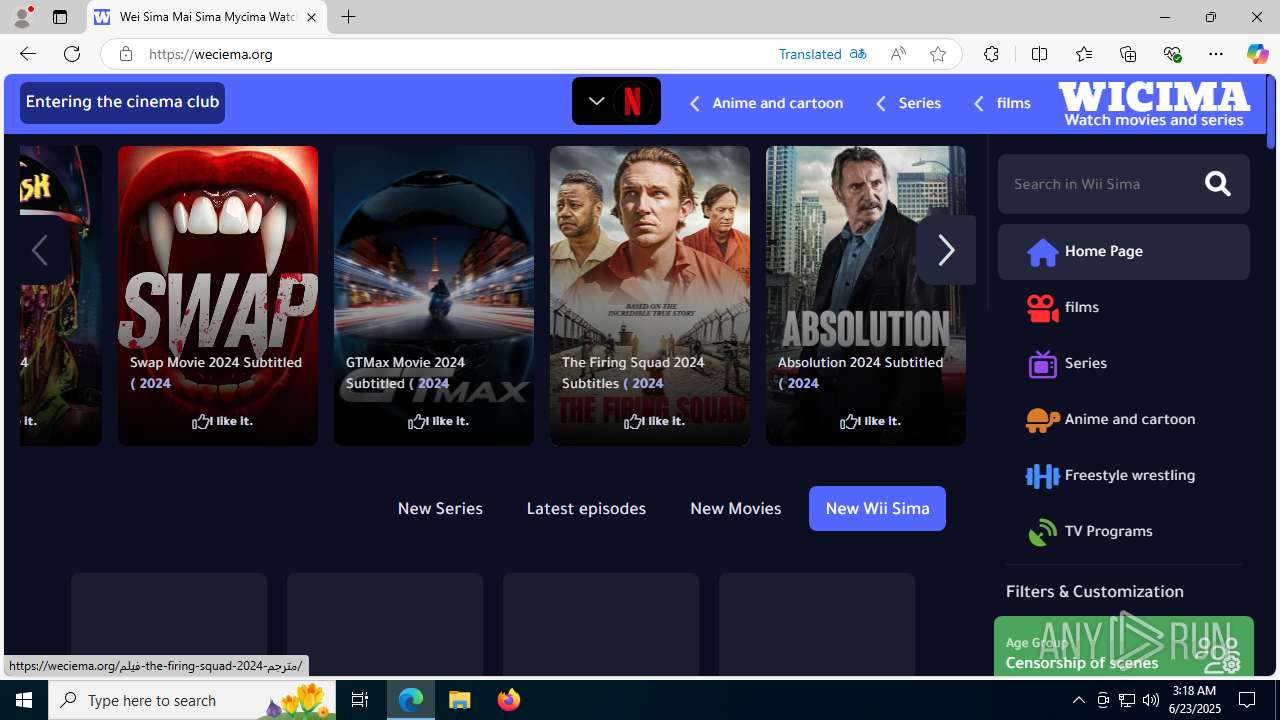The width and height of the screenshot is (1280, 720).
Task: Open Absolution 2024 Subtitled poster
Action: (866, 295)
